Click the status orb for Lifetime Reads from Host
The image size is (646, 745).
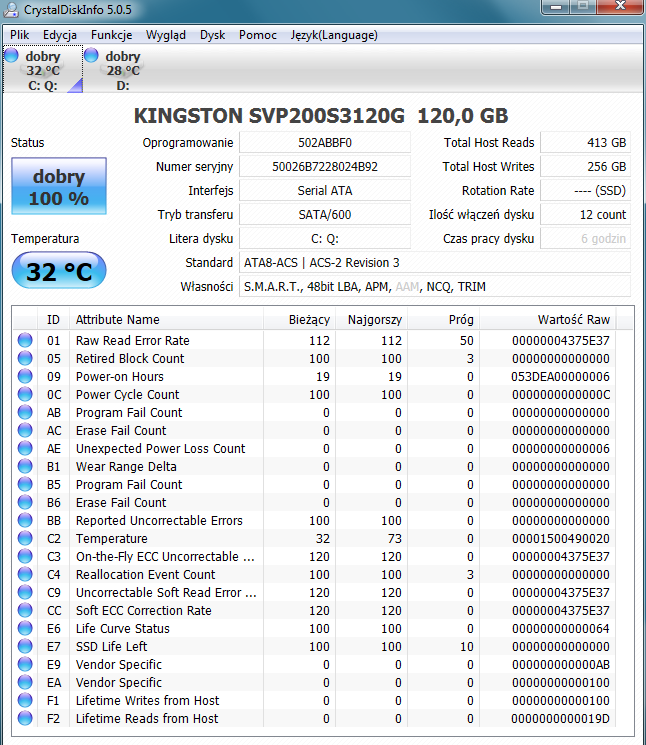click(25, 718)
